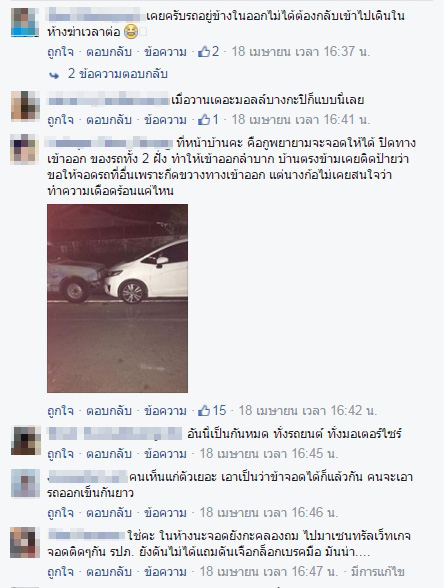Open the attached photo of two cars

pyautogui.click(x=117, y=298)
